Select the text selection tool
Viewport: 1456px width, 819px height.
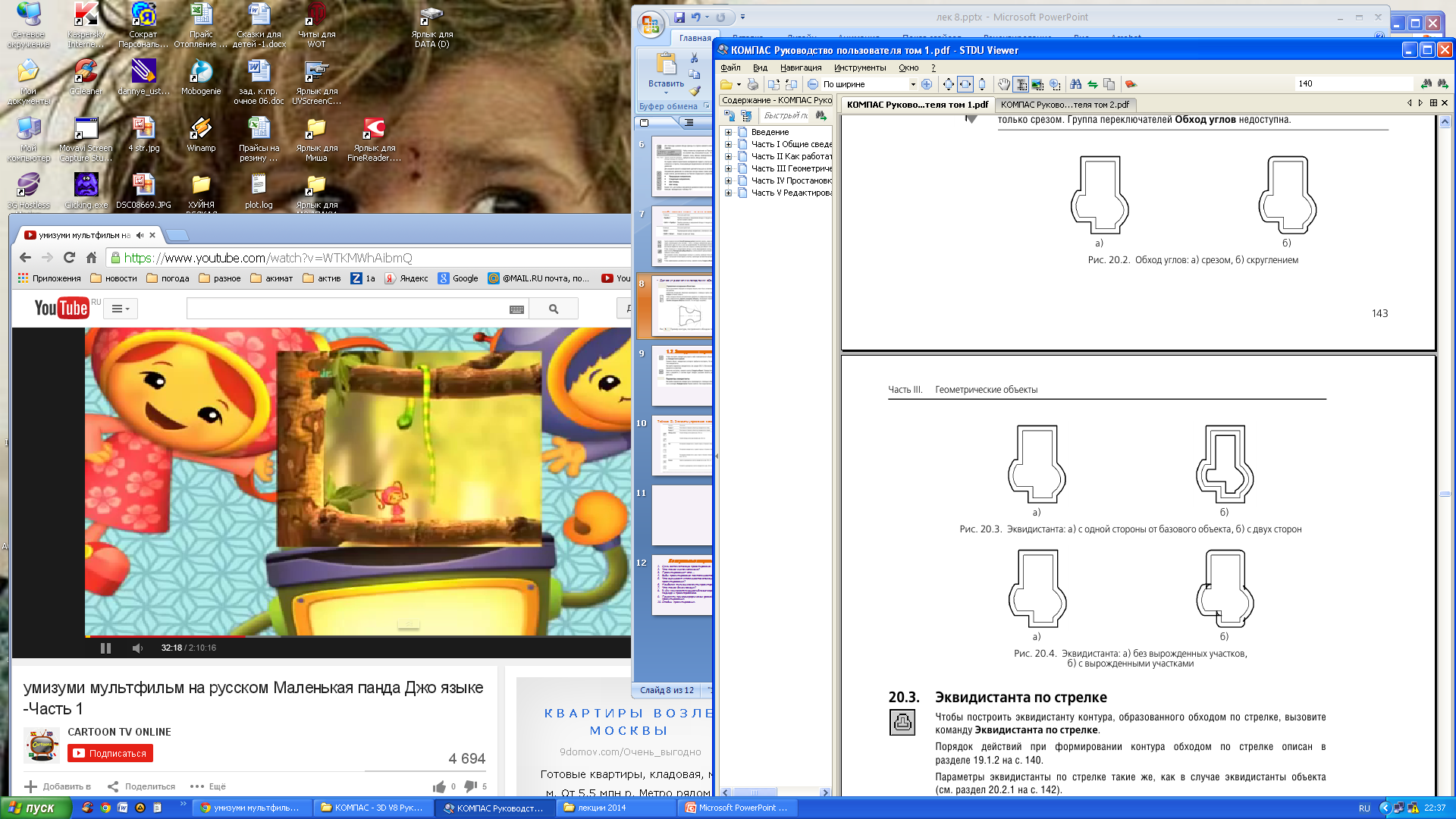pos(1021,84)
